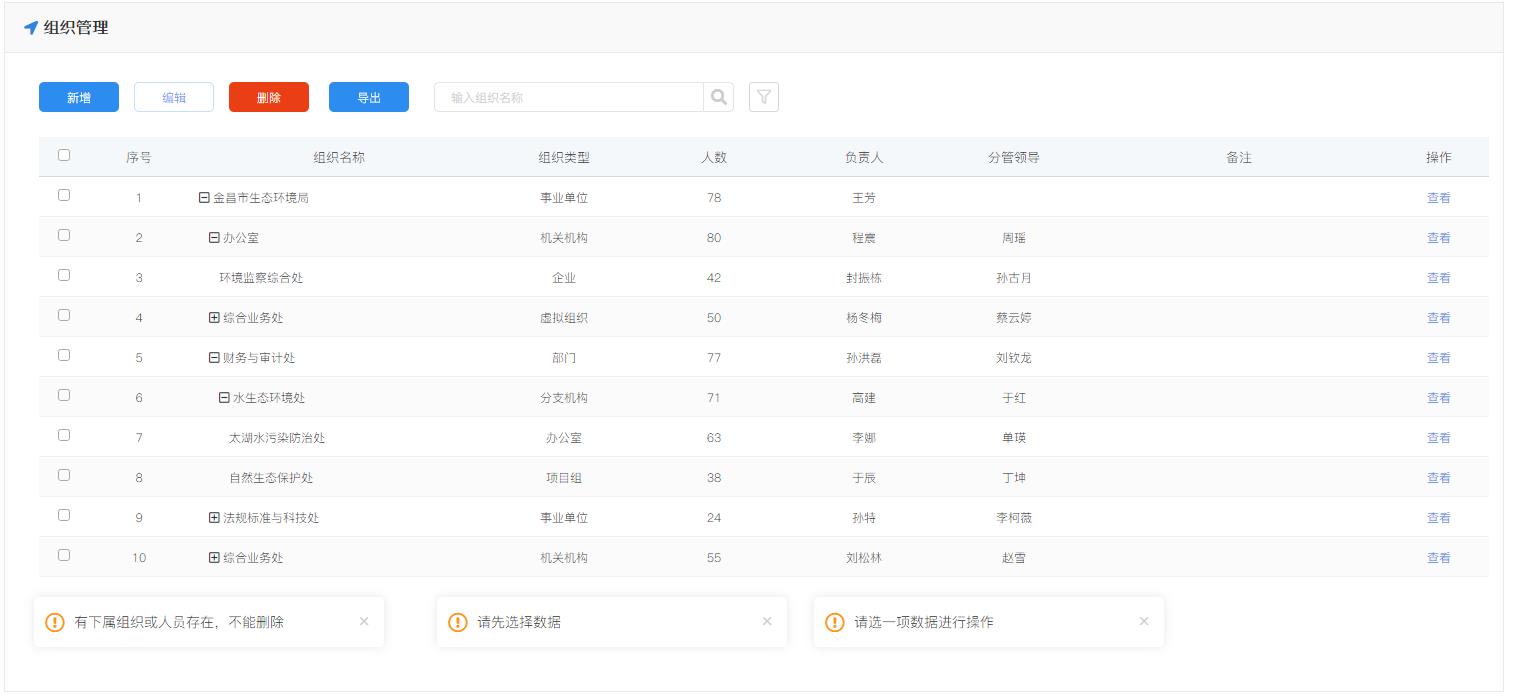Check 法规标准与科技处 row checkbox
This screenshot has height=700, width=1515.
tap(64, 515)
